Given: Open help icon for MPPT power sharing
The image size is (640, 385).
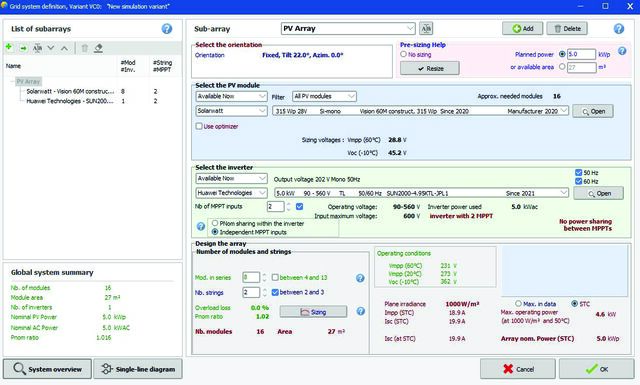Looking at the screenshot, I should (201, 226).
